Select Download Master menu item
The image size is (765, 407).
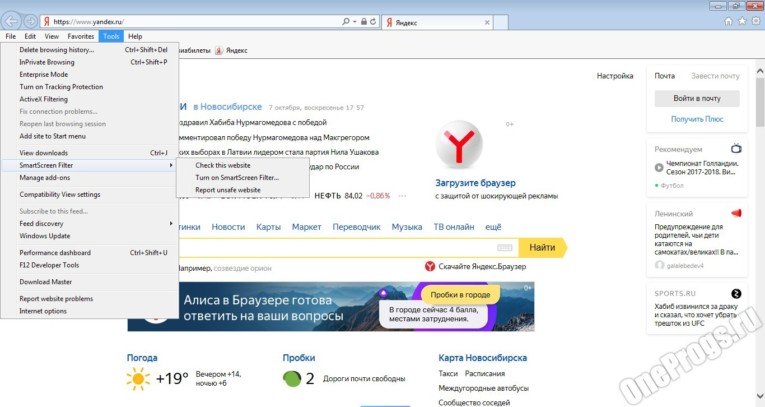[x=90, y=282]
